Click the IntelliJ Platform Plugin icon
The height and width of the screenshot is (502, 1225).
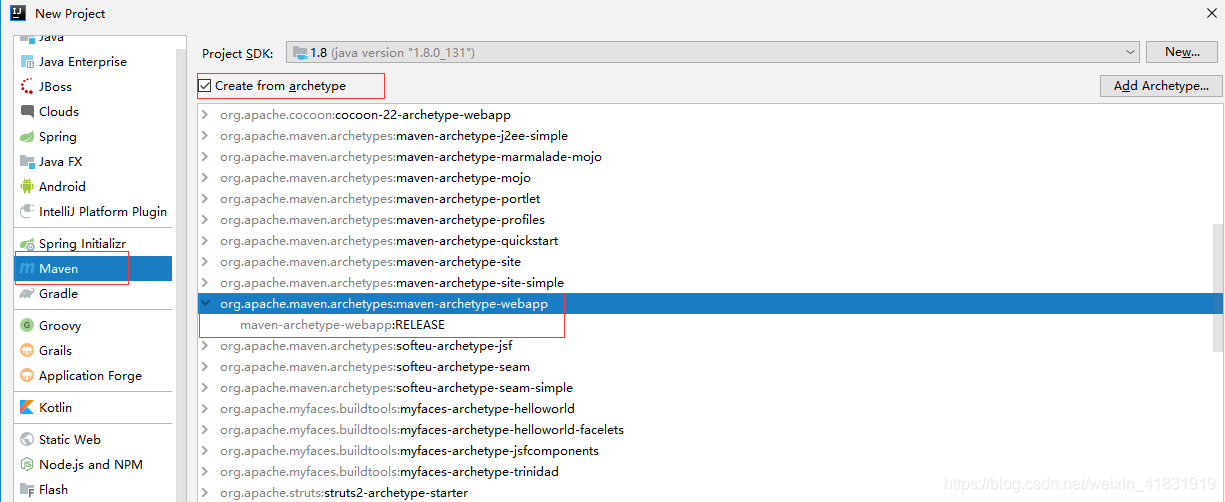click(27, 212)
